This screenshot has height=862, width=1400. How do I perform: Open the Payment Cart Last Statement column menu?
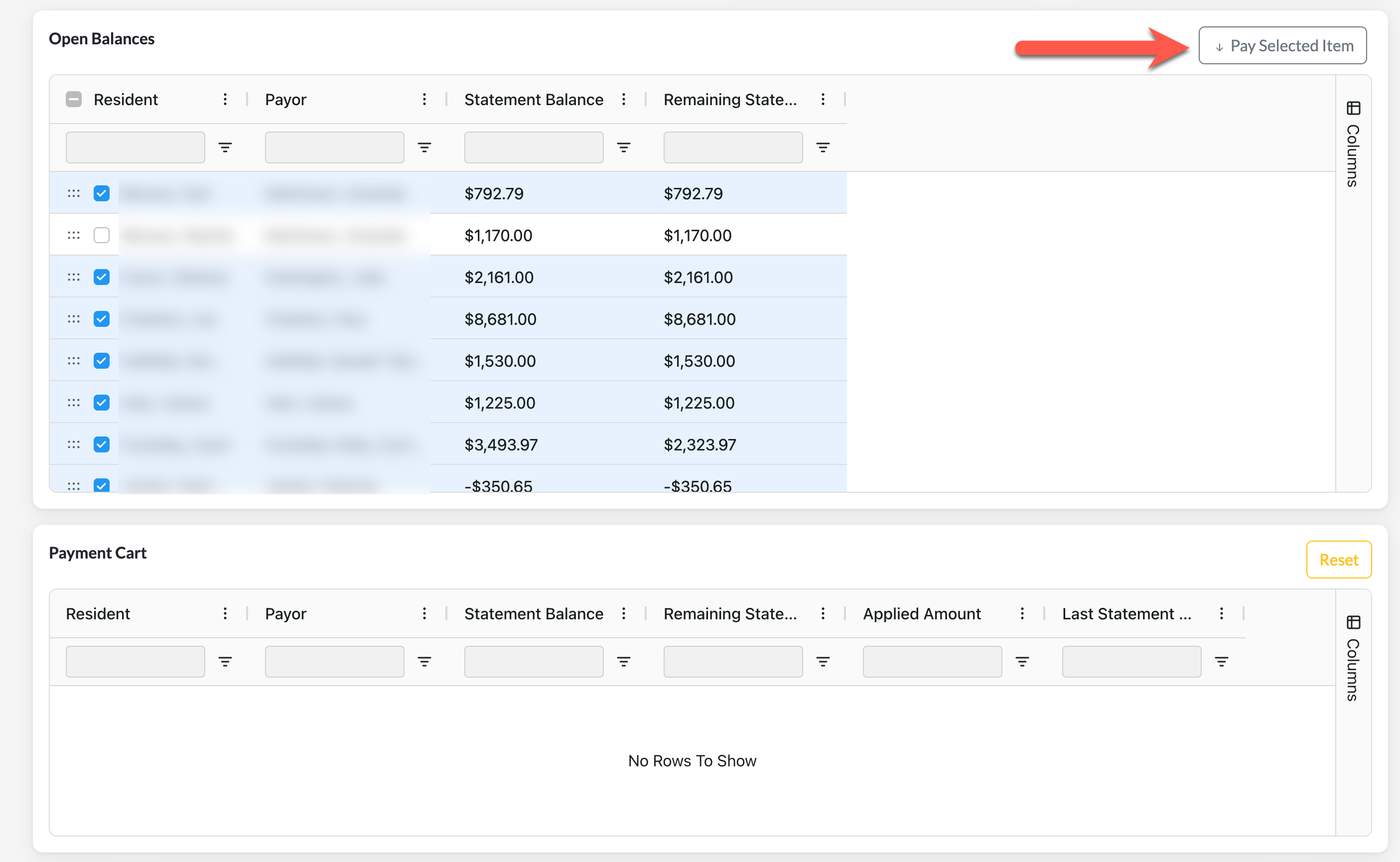coord(1221,613)
